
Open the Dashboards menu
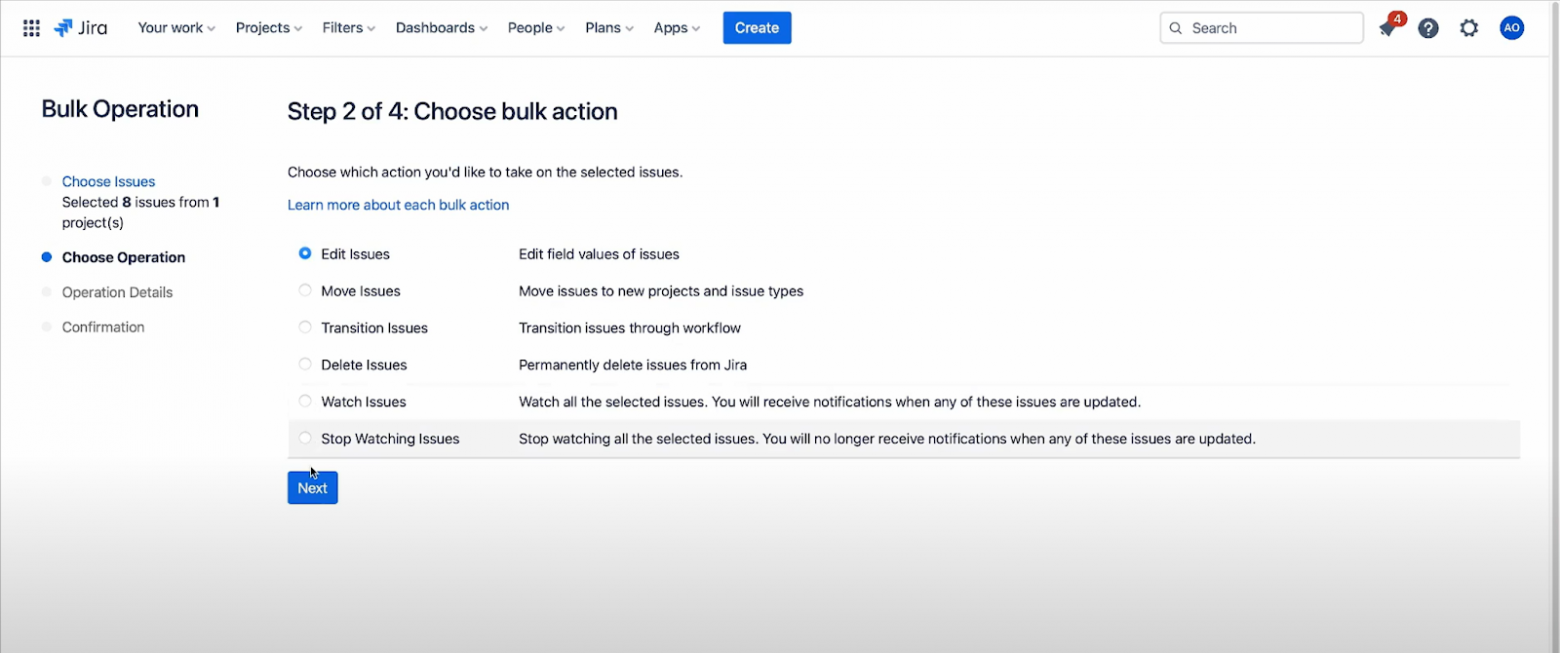441,28
